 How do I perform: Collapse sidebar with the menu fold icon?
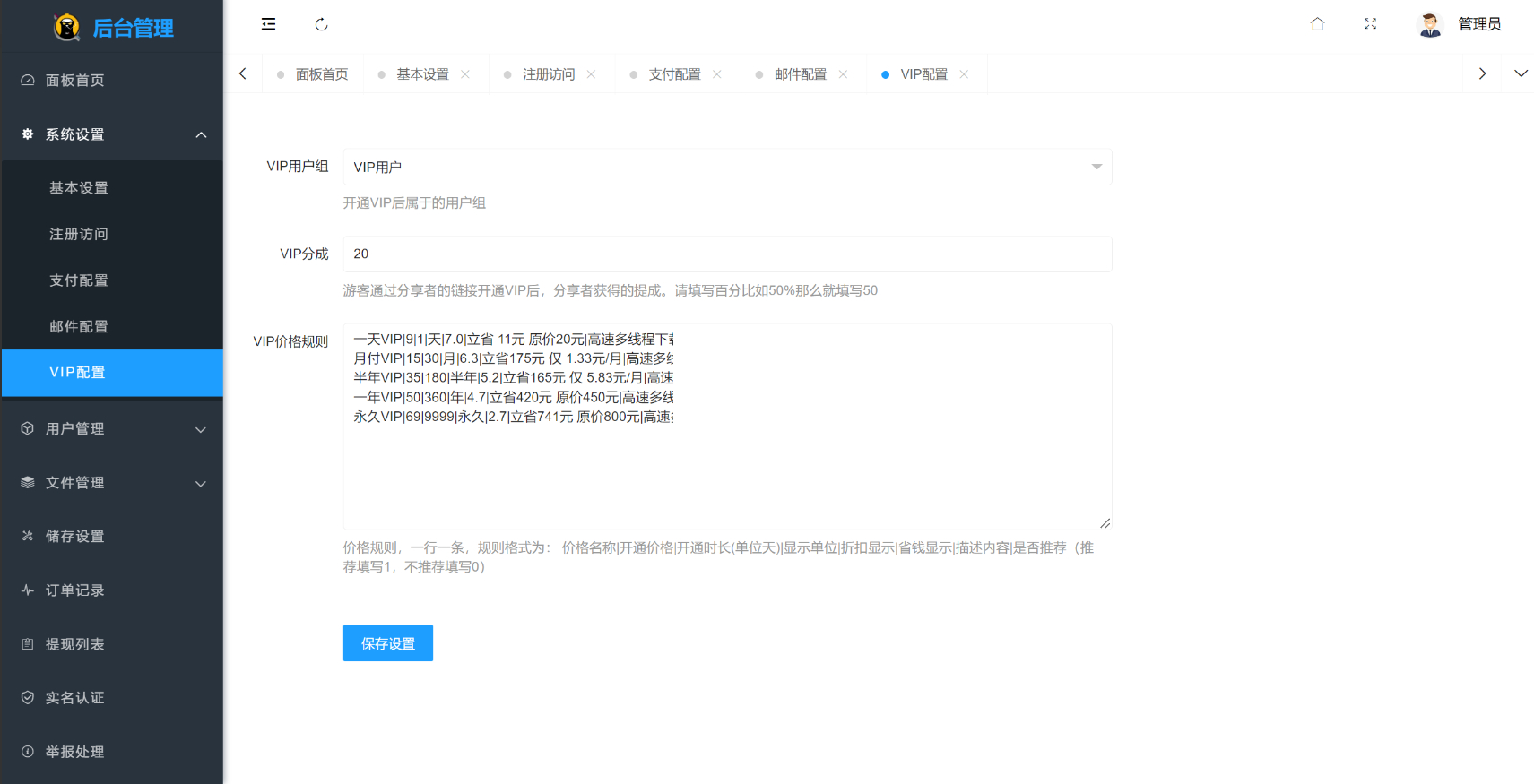(268, 24)
